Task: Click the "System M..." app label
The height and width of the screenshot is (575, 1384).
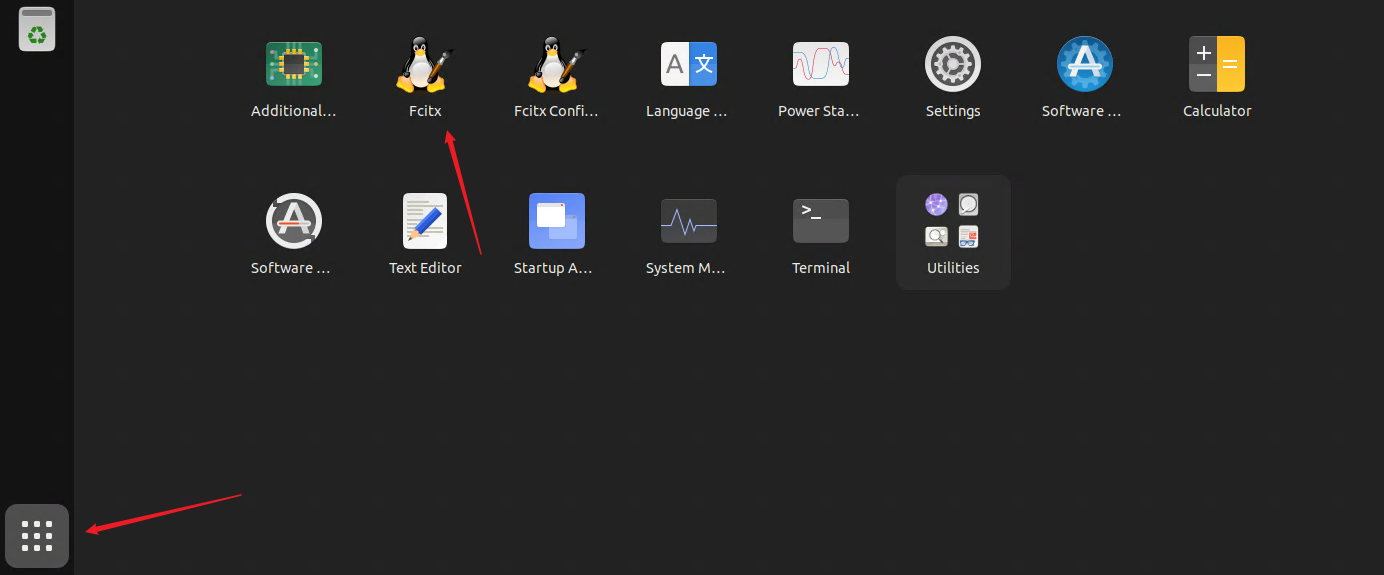Action: click(686, 268)
